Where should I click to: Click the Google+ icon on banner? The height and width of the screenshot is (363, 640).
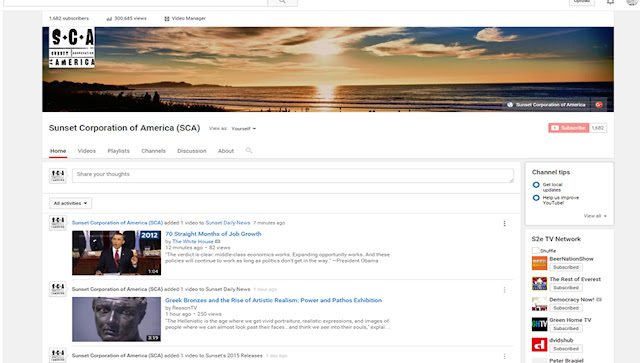pyautogui.click(x=599, y=105)
